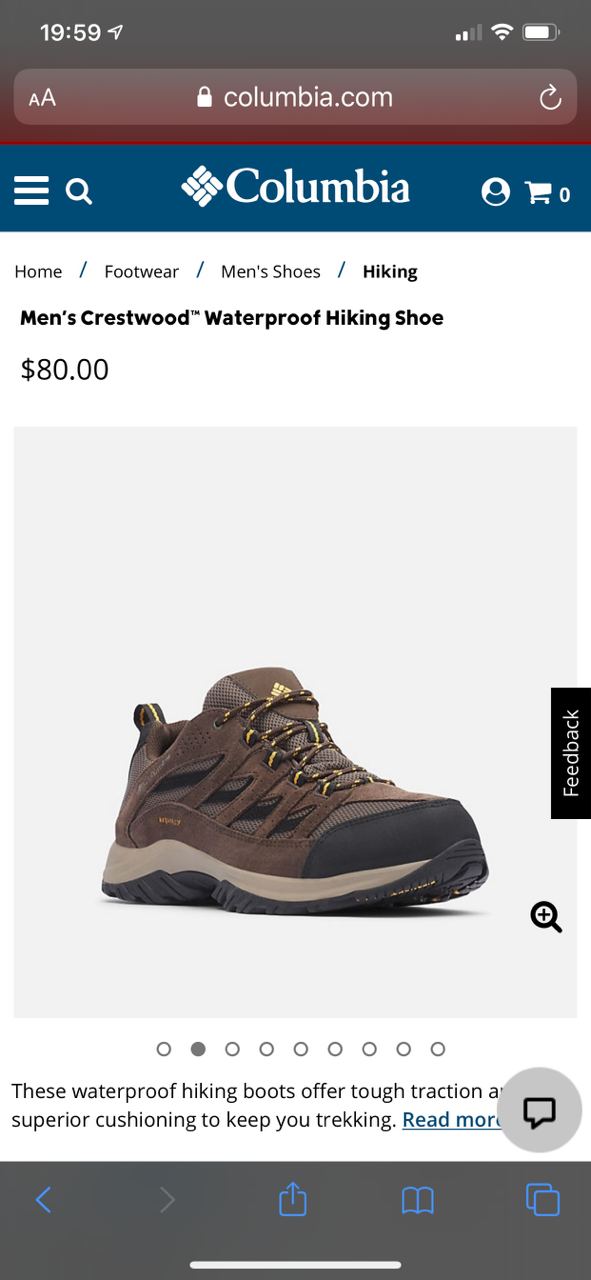The width and height of the screenshot is (591, 1280).
Task: Reload the page in Safari
Action: pyautogui.click(x=550, y=97)
